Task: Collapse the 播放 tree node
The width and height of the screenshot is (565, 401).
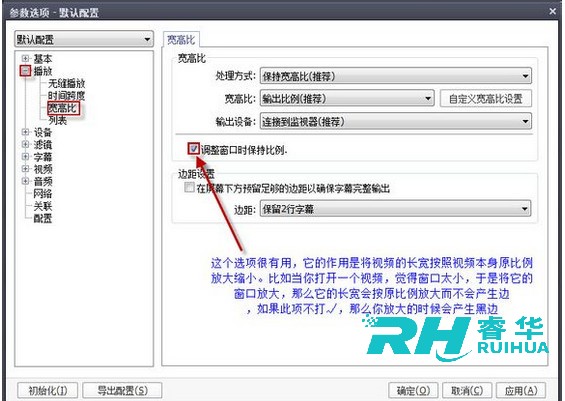Action: point(25,71)
